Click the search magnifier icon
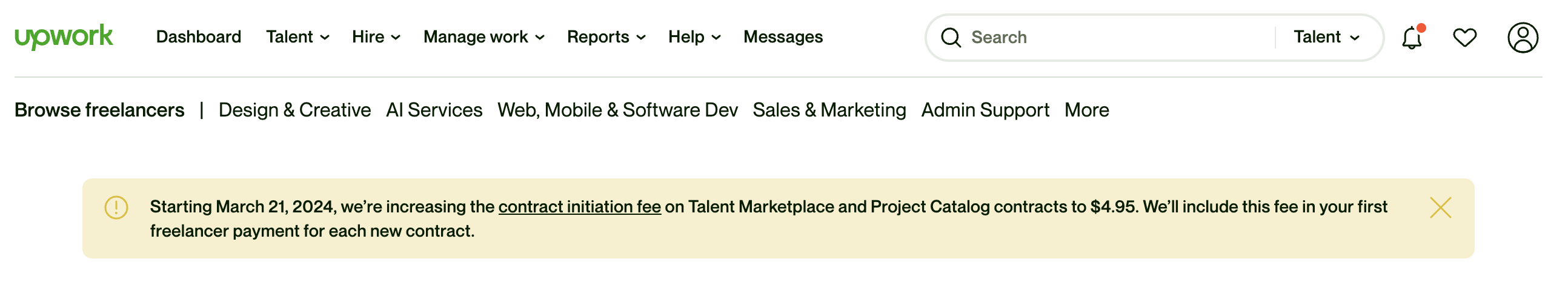The image size is (1568, 284). 951,38
